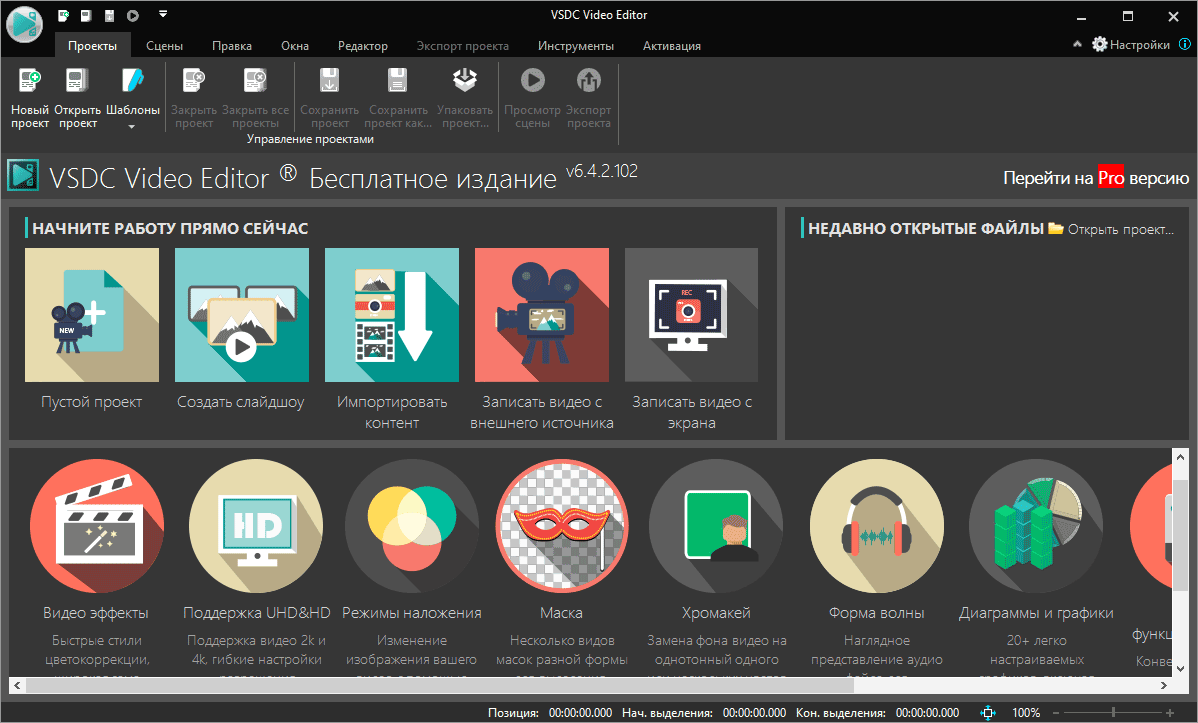Switch to the Проекты tab
This screenshot has width=1198, height=723.
92,46
